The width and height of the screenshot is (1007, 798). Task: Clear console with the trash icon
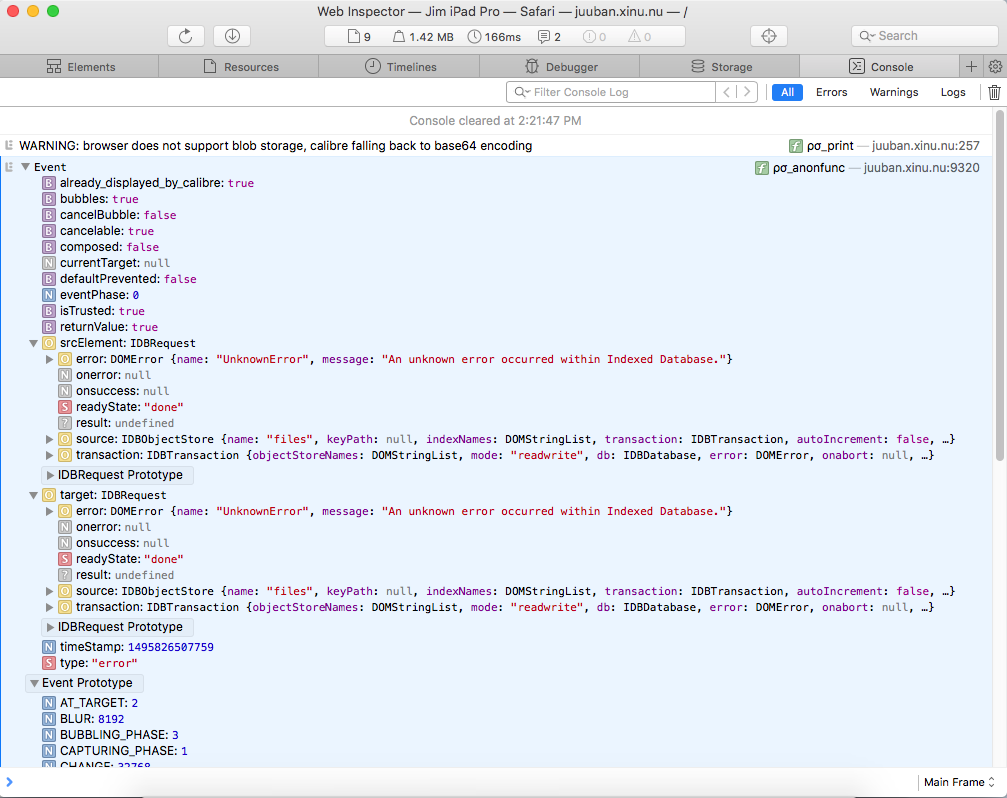coord(993,92)
